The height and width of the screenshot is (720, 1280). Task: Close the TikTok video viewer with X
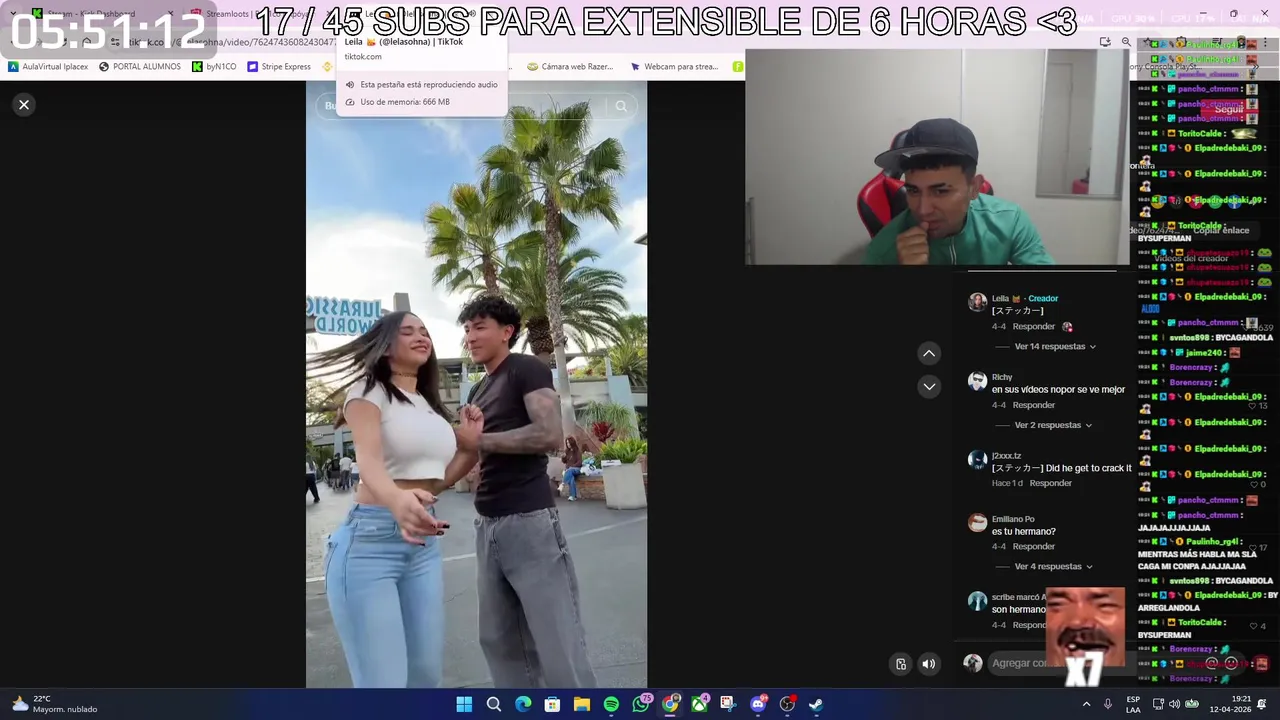tap(24, 105)
